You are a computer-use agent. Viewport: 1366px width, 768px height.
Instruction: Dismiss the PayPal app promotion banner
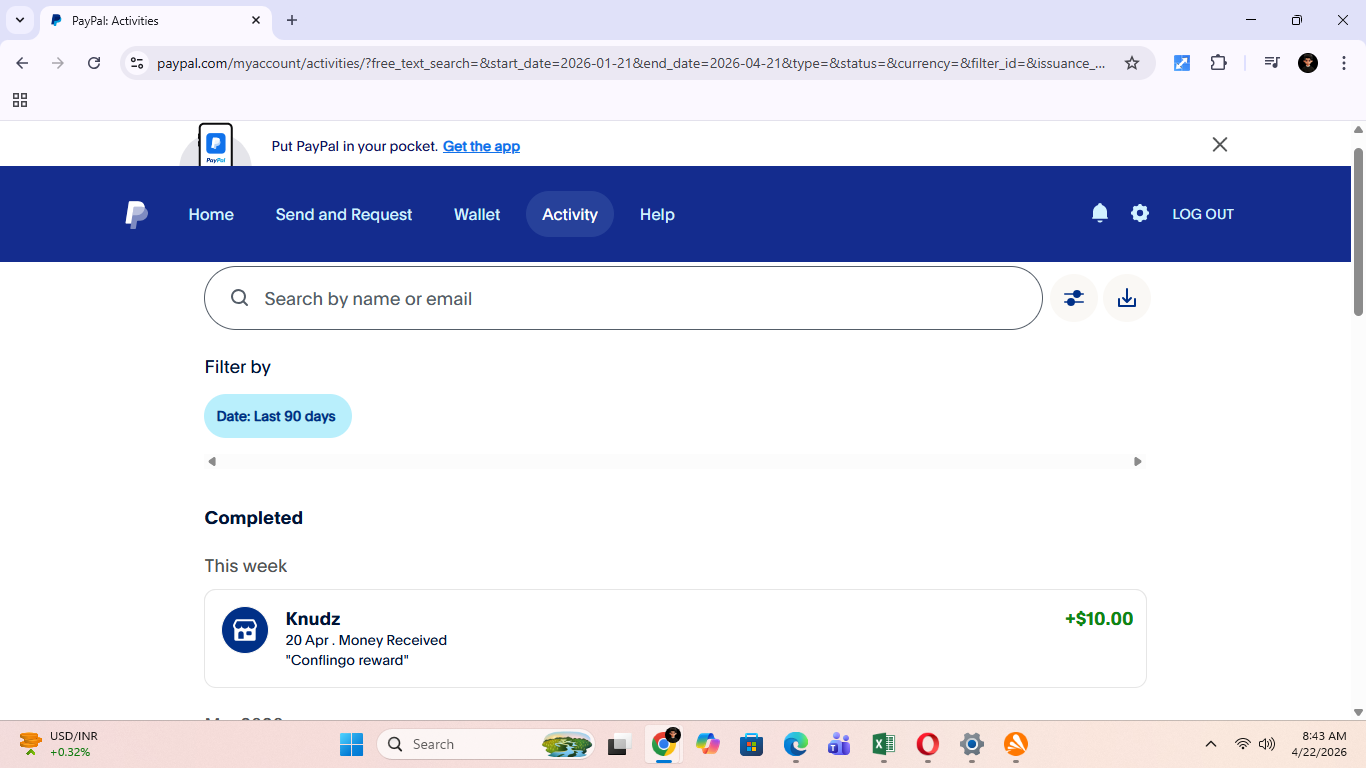(1219, 144)
